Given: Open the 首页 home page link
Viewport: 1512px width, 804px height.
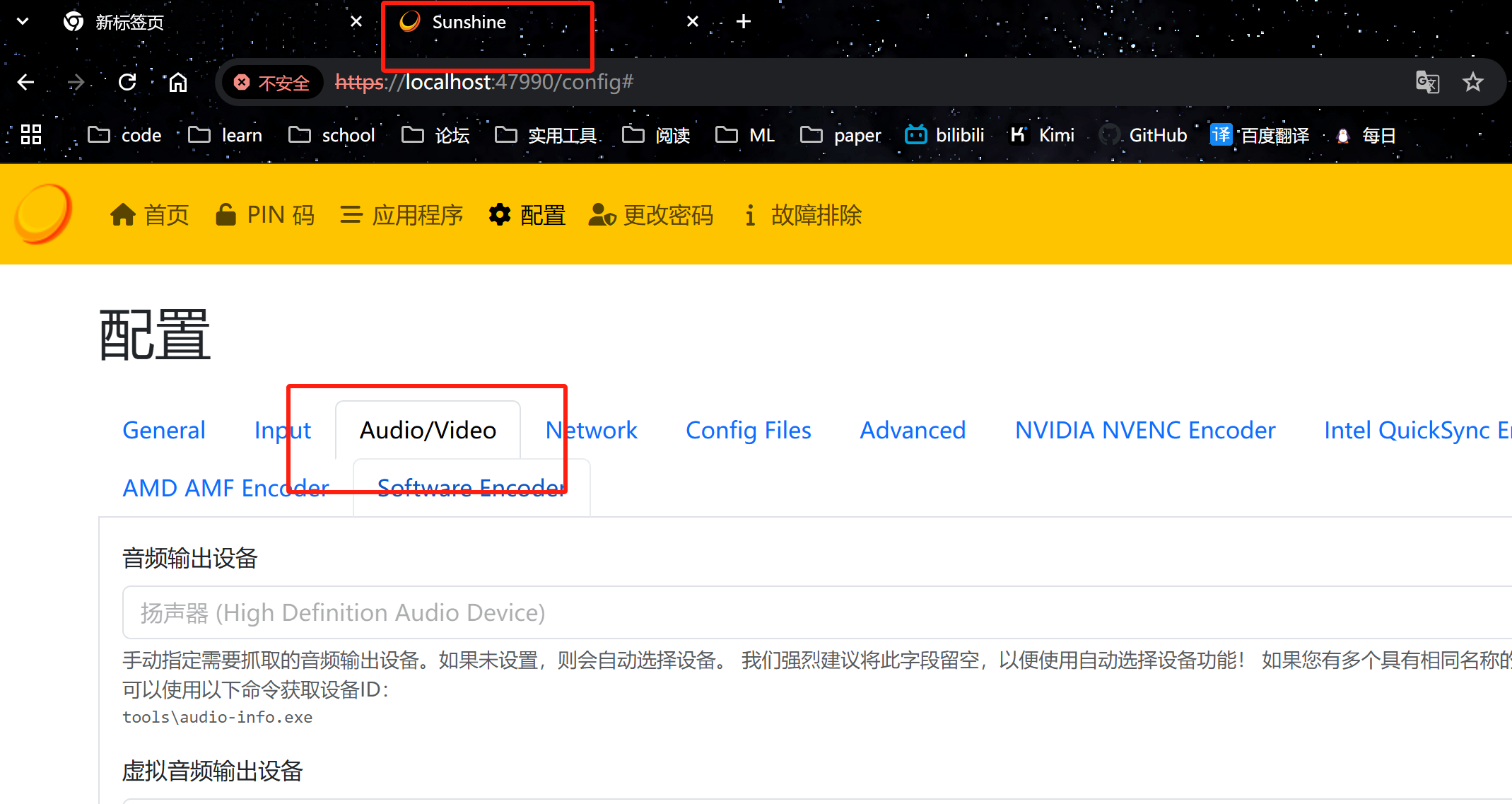Looking at the screenshot, I should [150, 215].
